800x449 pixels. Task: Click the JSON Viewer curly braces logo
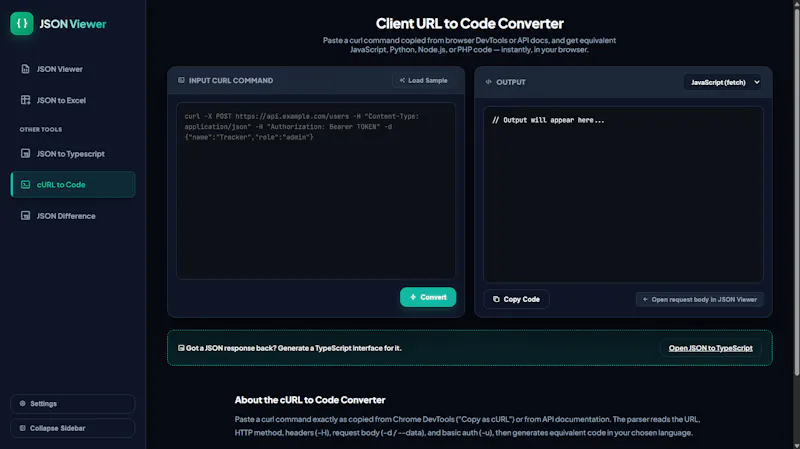[x=21, y=23]
